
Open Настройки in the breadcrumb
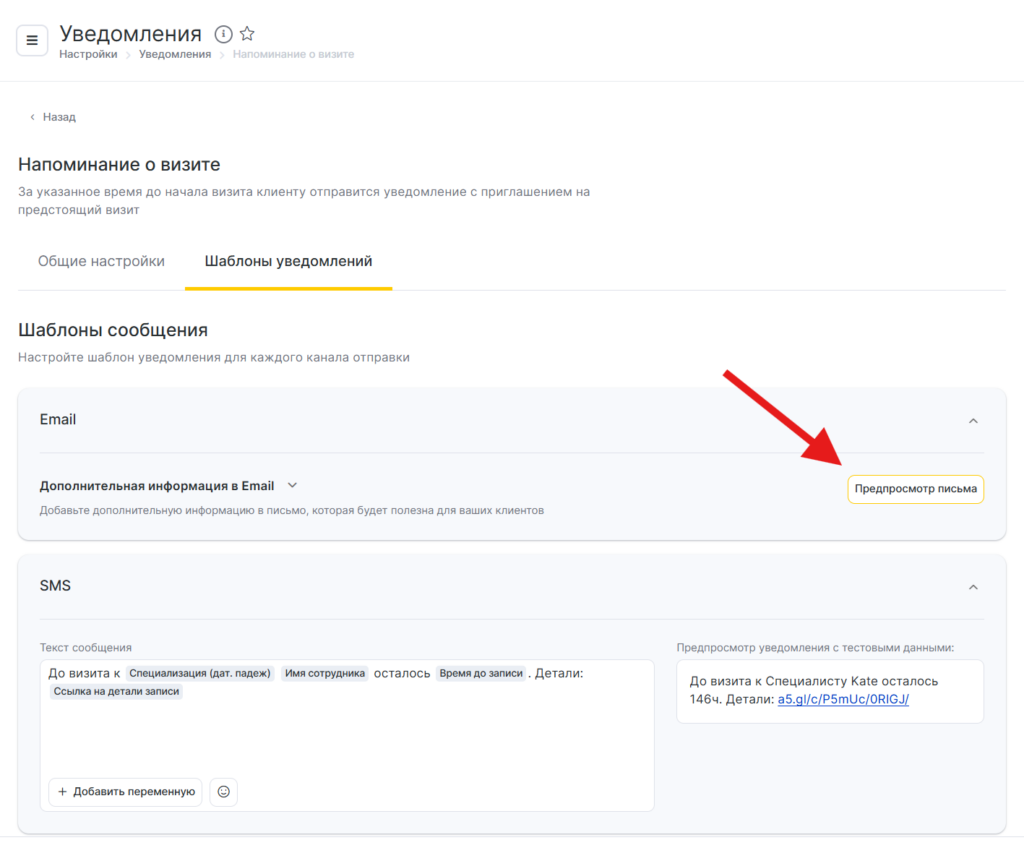88,54
